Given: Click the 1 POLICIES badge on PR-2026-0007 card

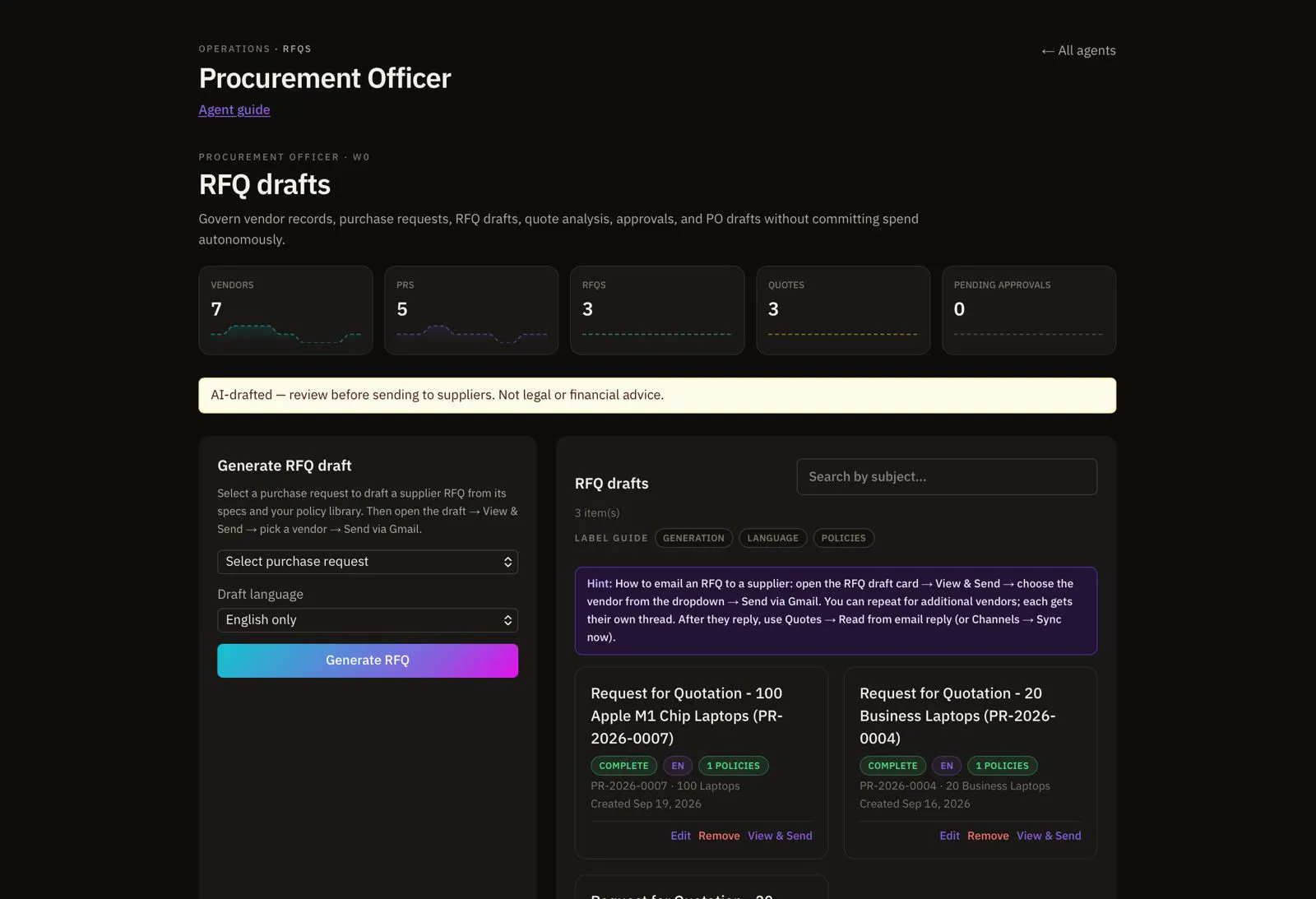Looking at the screenshot, I should click(733, 766).
